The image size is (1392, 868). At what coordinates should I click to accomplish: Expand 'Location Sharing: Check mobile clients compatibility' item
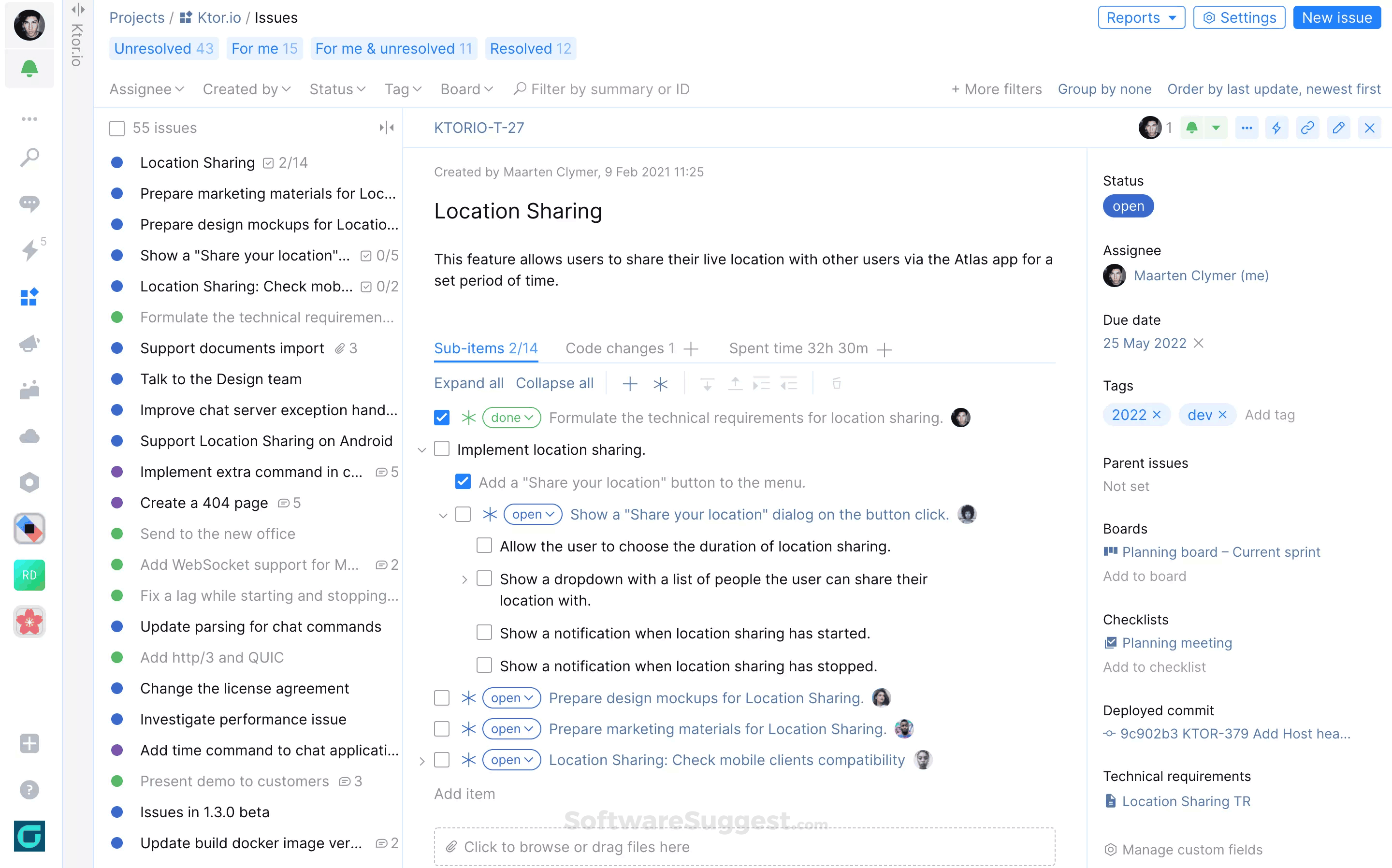(422, 761)
